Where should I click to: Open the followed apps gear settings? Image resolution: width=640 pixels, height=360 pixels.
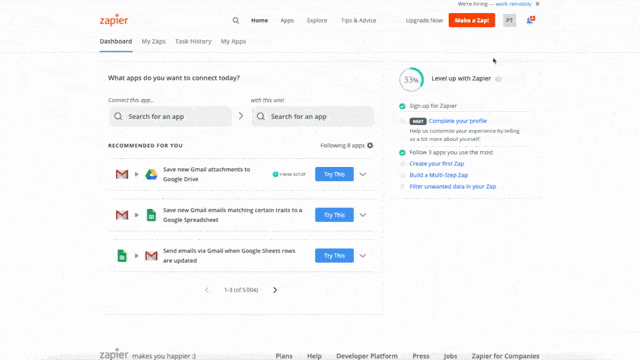click(x=370, y=145)
